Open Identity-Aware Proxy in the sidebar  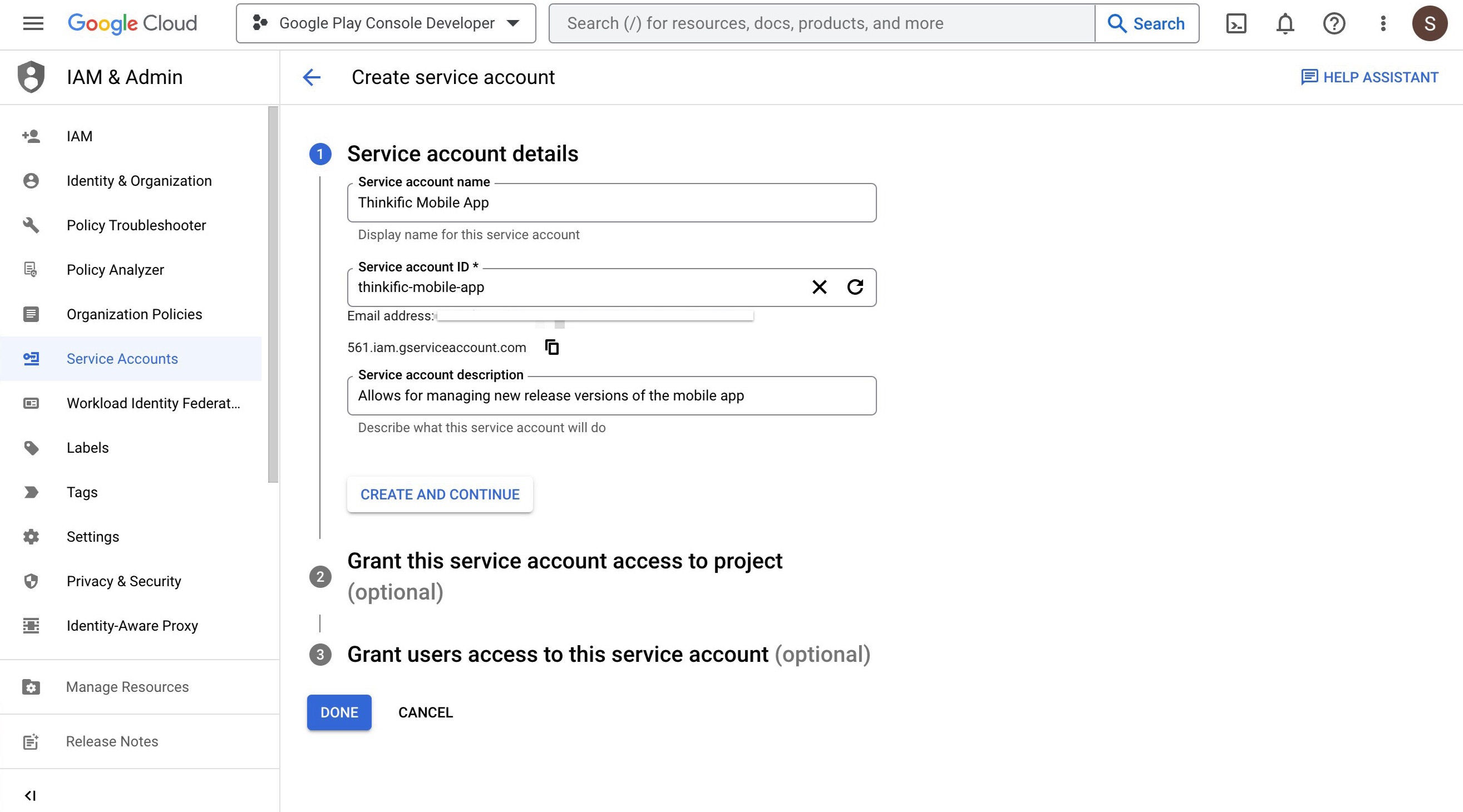pos(131,625)
